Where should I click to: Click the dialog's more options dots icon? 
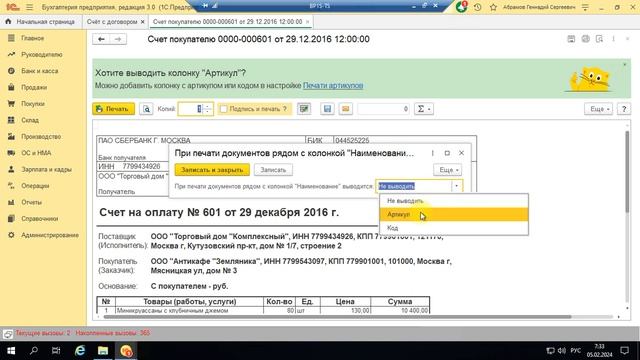(x=433, y=153)
